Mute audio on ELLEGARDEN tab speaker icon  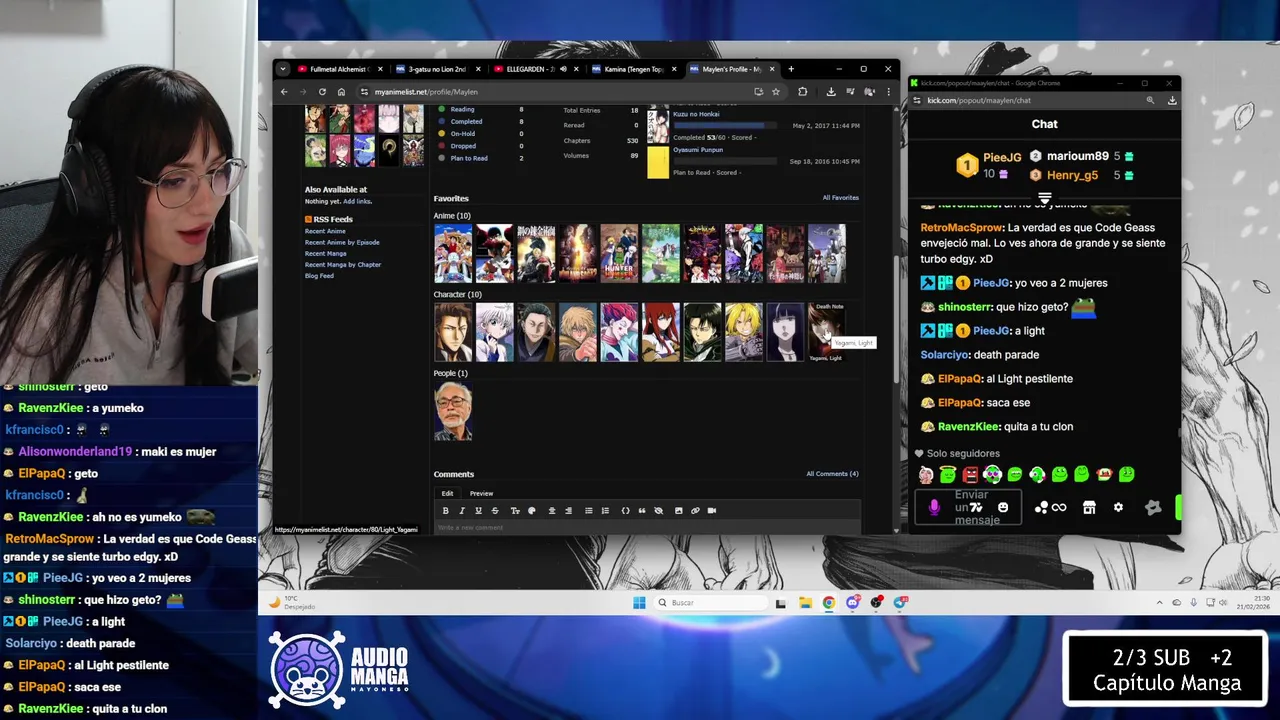[x=563, y=69]
